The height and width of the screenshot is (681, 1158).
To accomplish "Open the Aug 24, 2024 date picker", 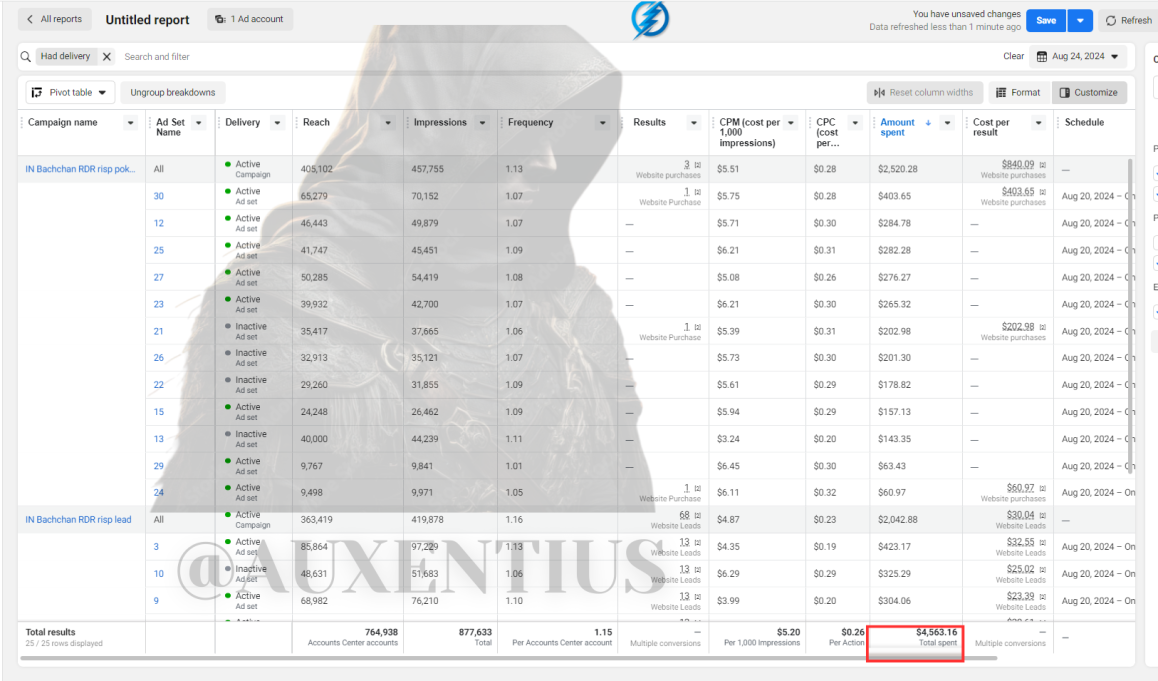I will (1078, 56).
